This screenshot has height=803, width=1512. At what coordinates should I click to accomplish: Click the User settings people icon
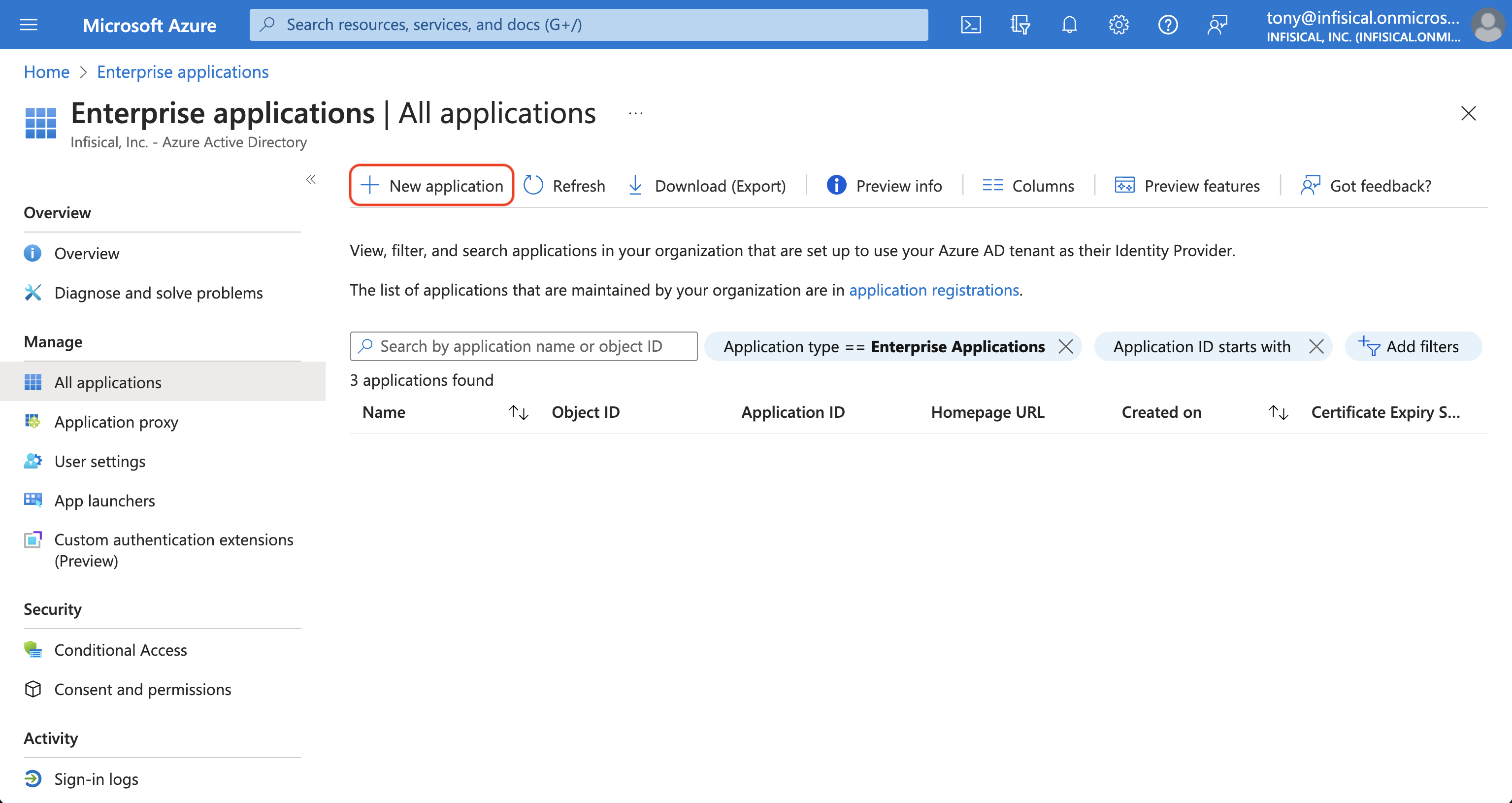click(x=33, y=461)
